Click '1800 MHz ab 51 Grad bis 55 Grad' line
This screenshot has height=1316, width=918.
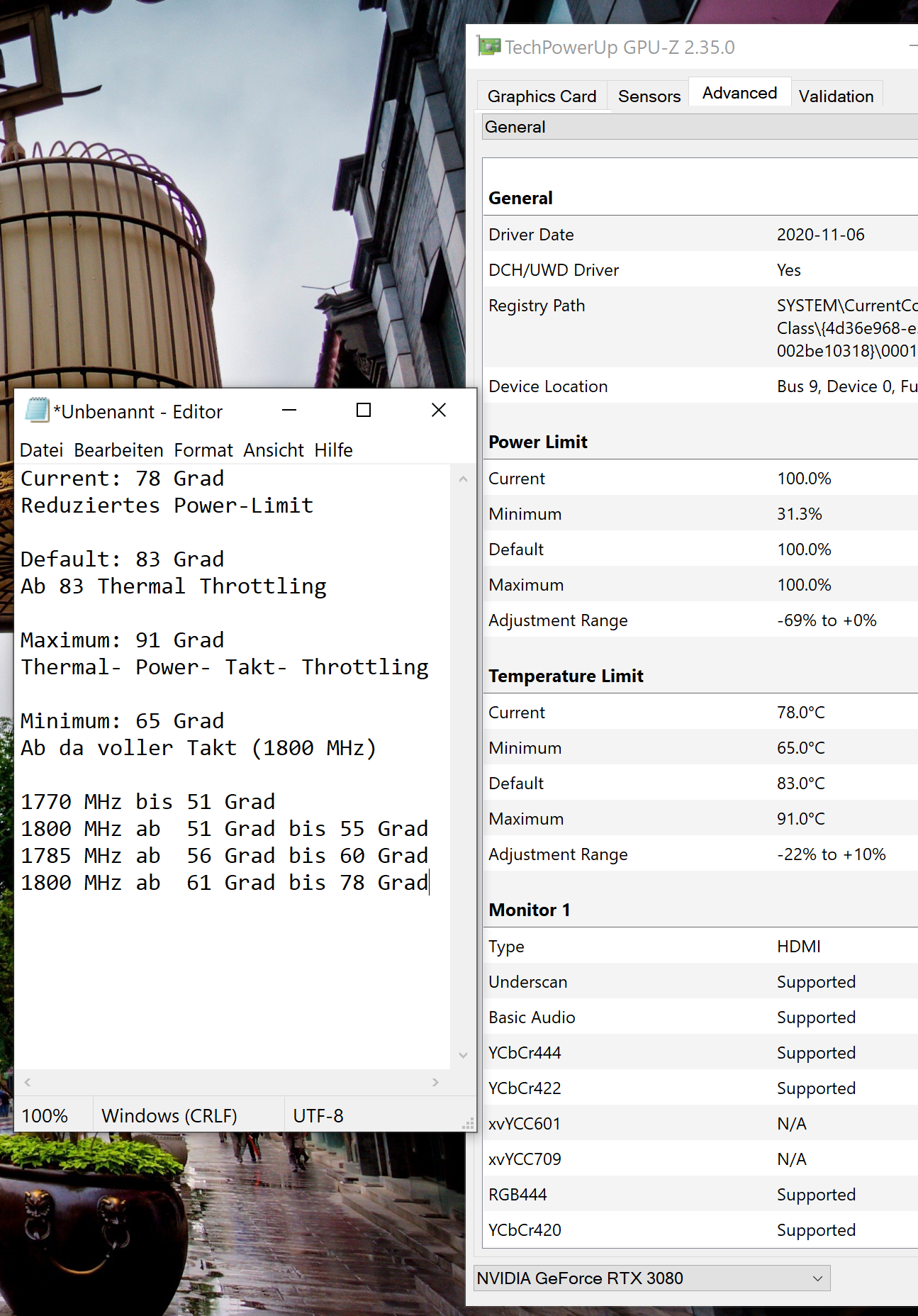(x=224, y=829)
